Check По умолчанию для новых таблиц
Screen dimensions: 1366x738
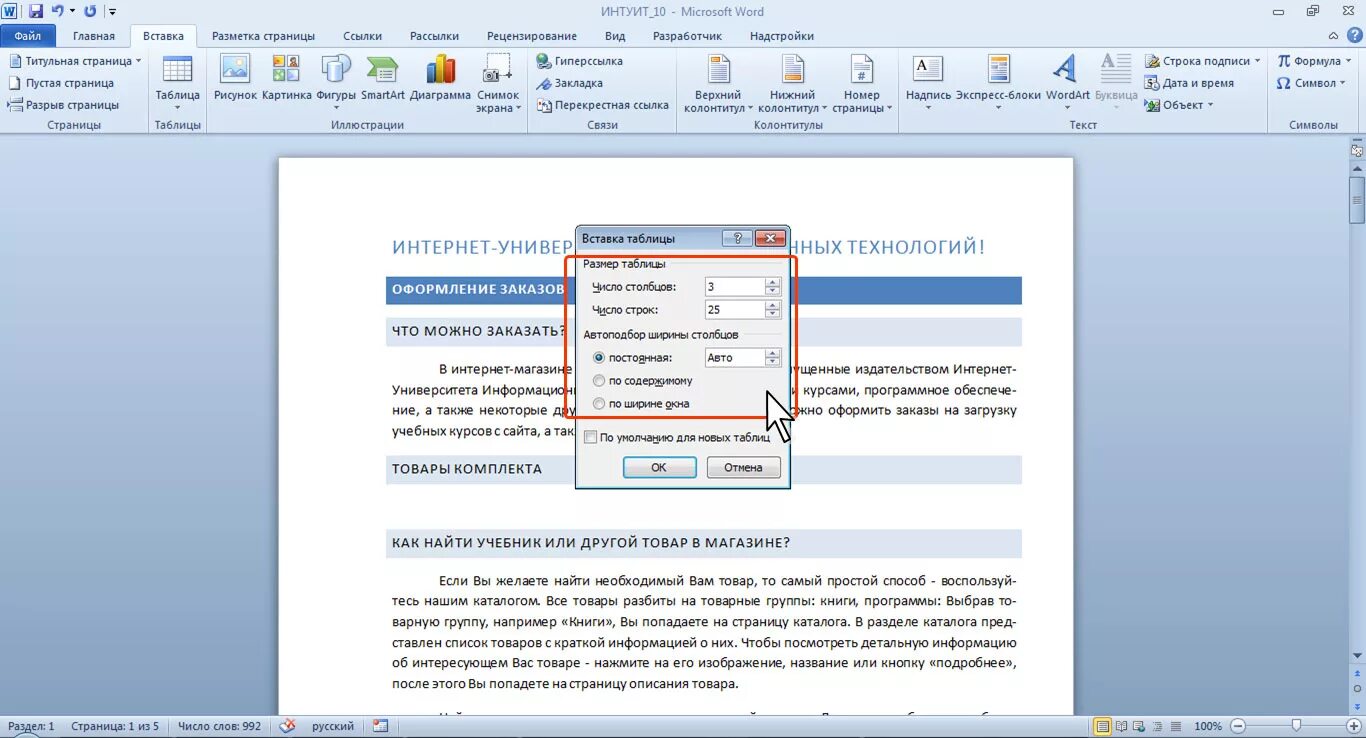(x=591, y=437)
